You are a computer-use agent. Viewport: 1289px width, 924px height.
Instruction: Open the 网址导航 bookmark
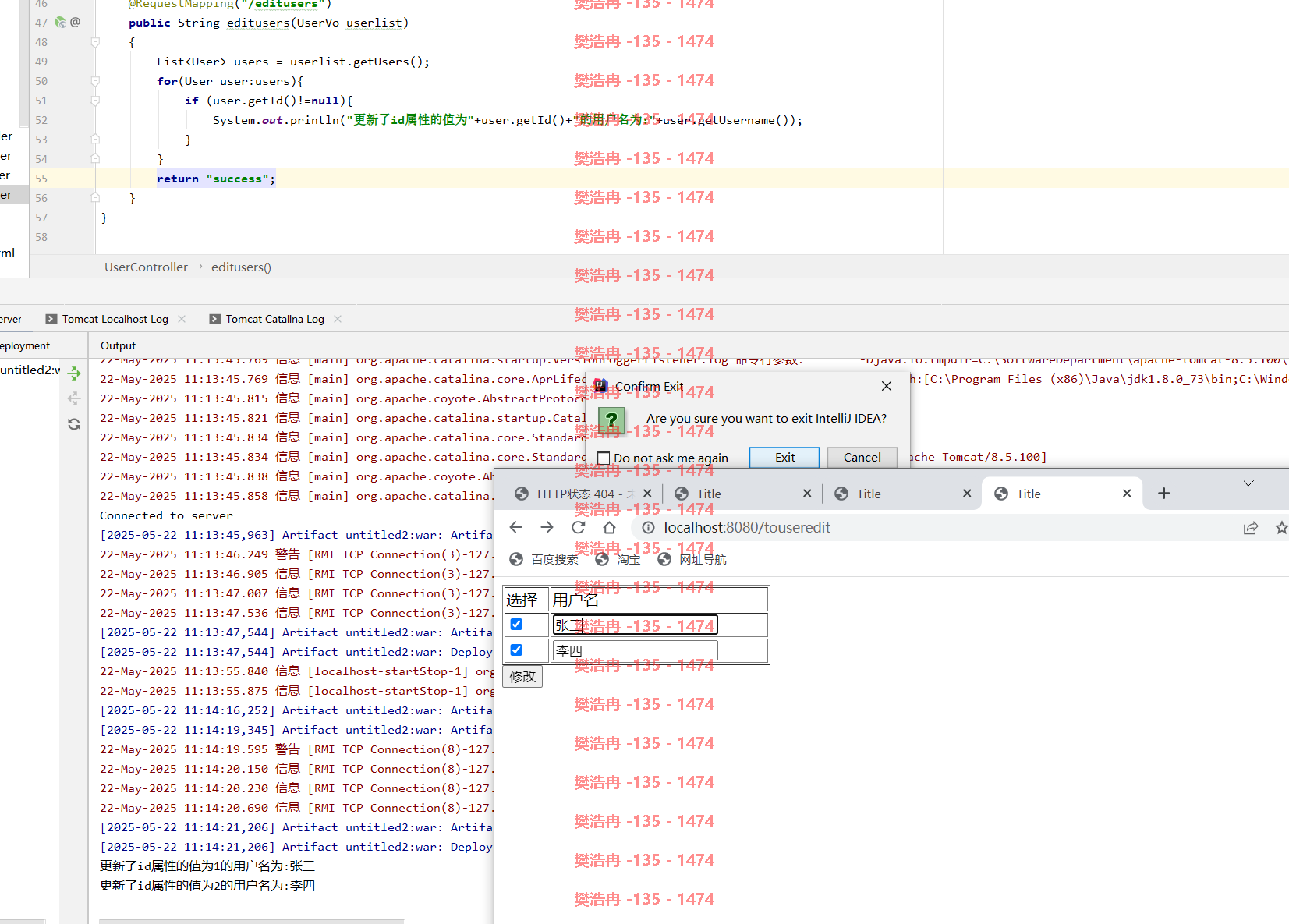click(x=692, y=559)
